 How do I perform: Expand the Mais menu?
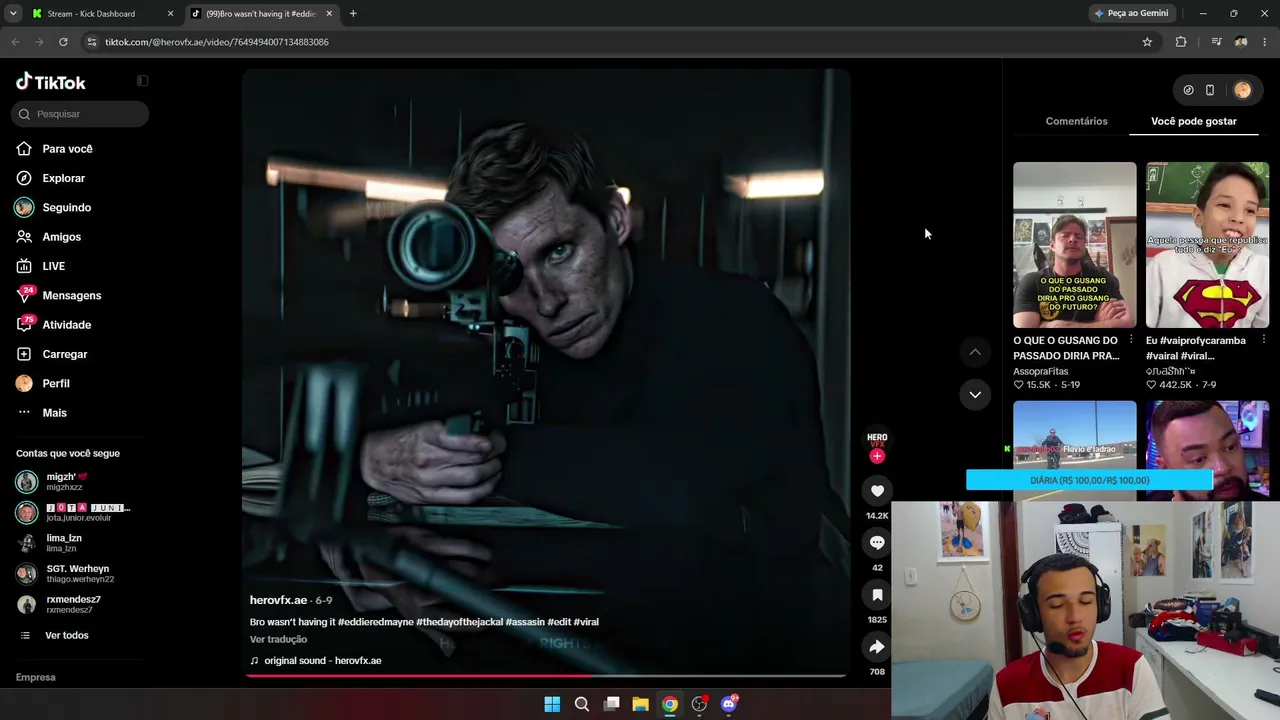pyautogui.click(x=54, y=413)
